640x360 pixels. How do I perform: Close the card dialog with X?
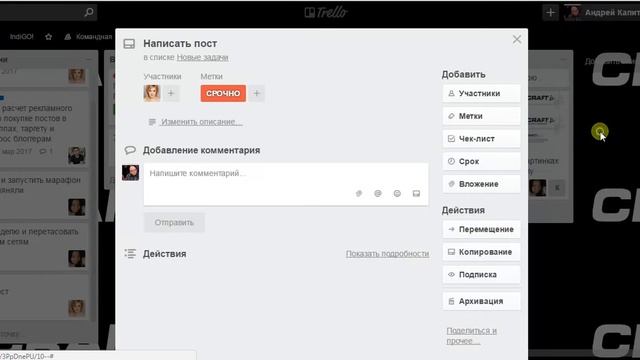coord(517,40)
